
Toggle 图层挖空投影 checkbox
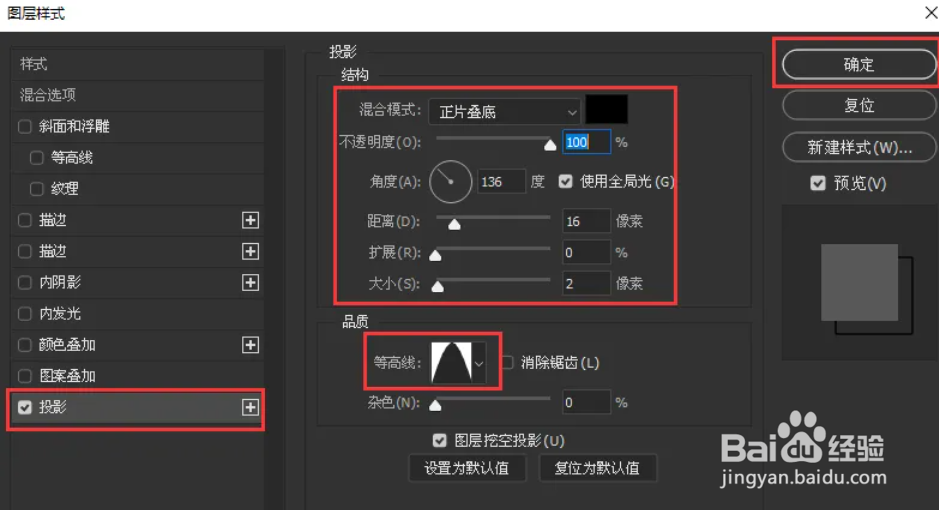(x=440, y=441)
